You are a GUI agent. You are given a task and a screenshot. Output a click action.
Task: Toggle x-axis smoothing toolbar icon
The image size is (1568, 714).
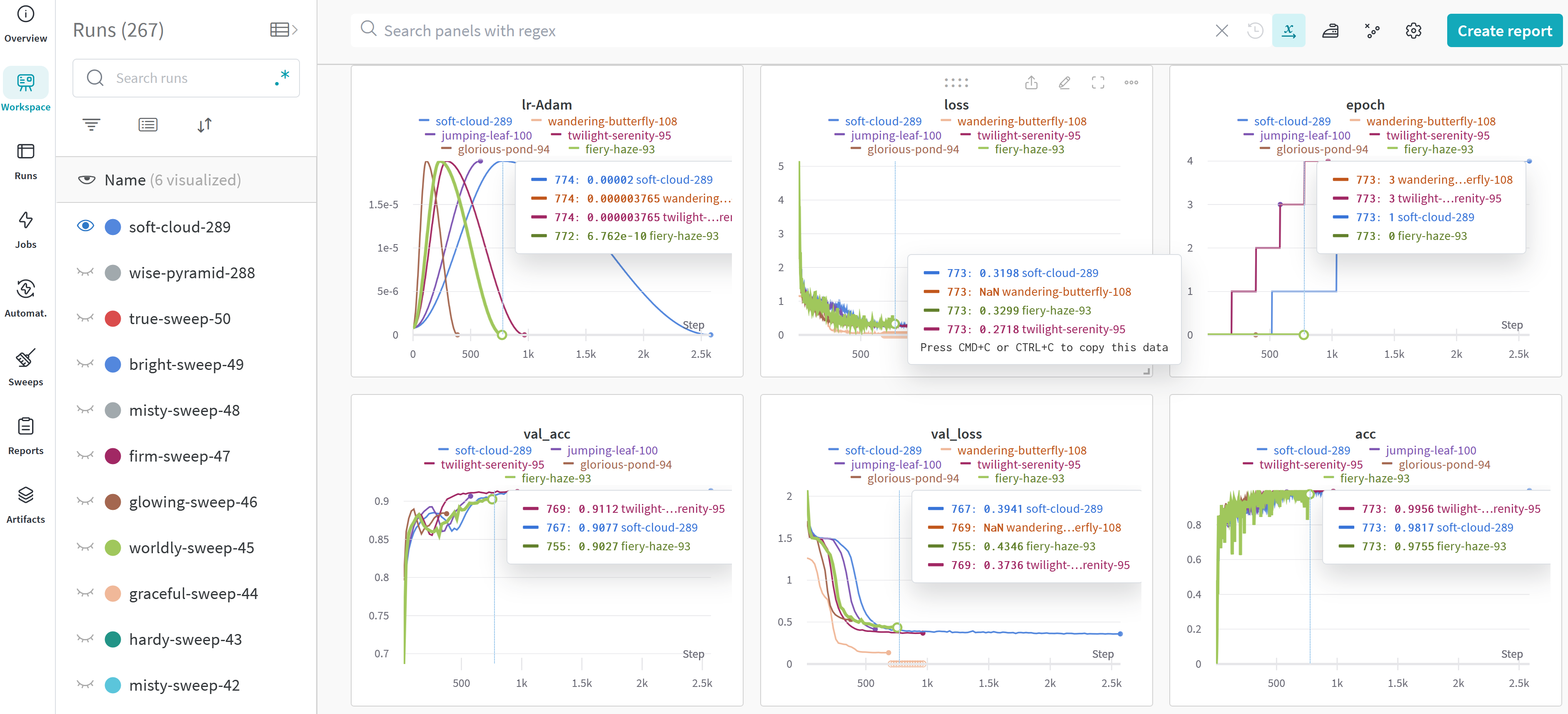point(1288,30)
